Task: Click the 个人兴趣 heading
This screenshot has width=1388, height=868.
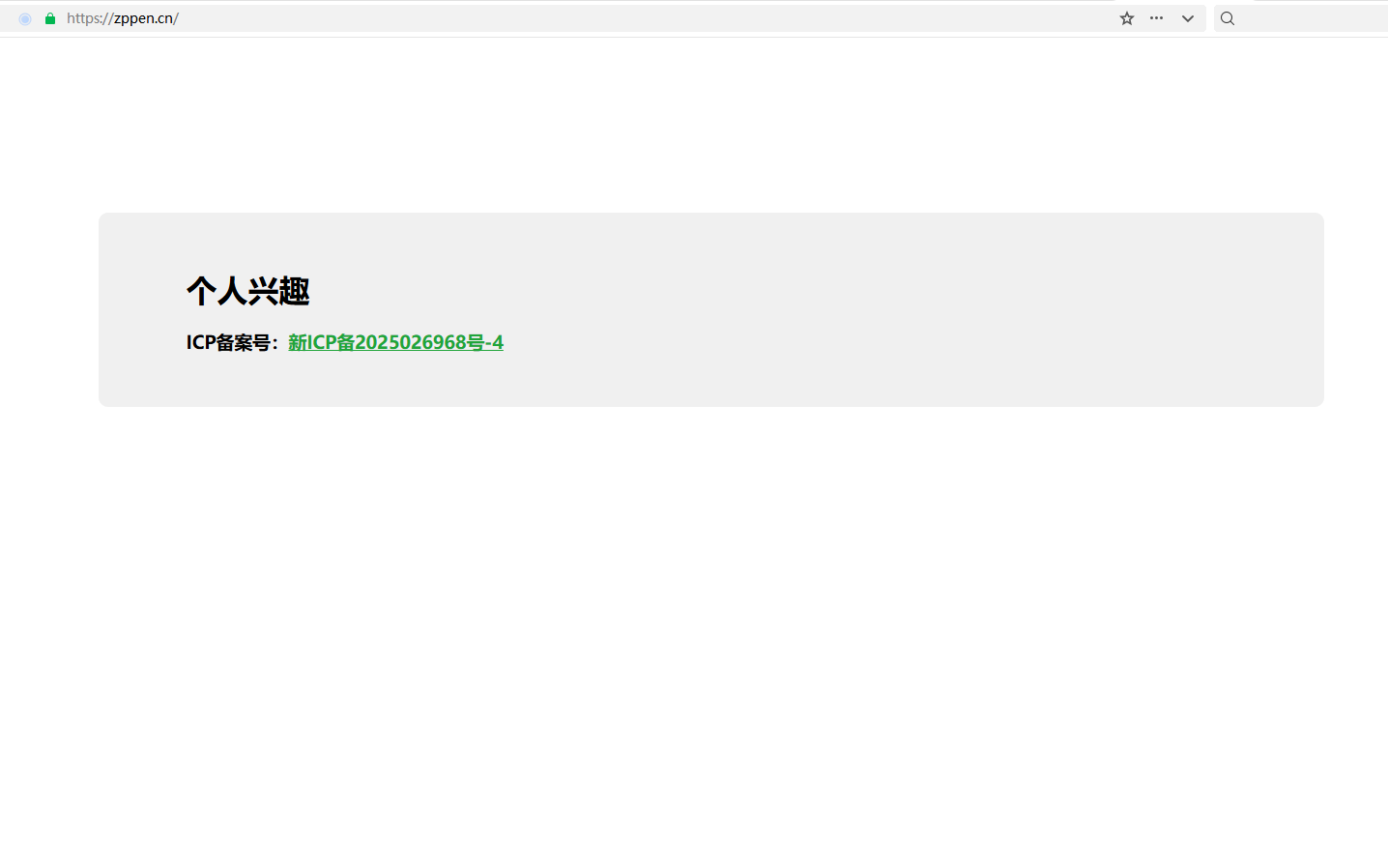Action: tap(248, 291)
